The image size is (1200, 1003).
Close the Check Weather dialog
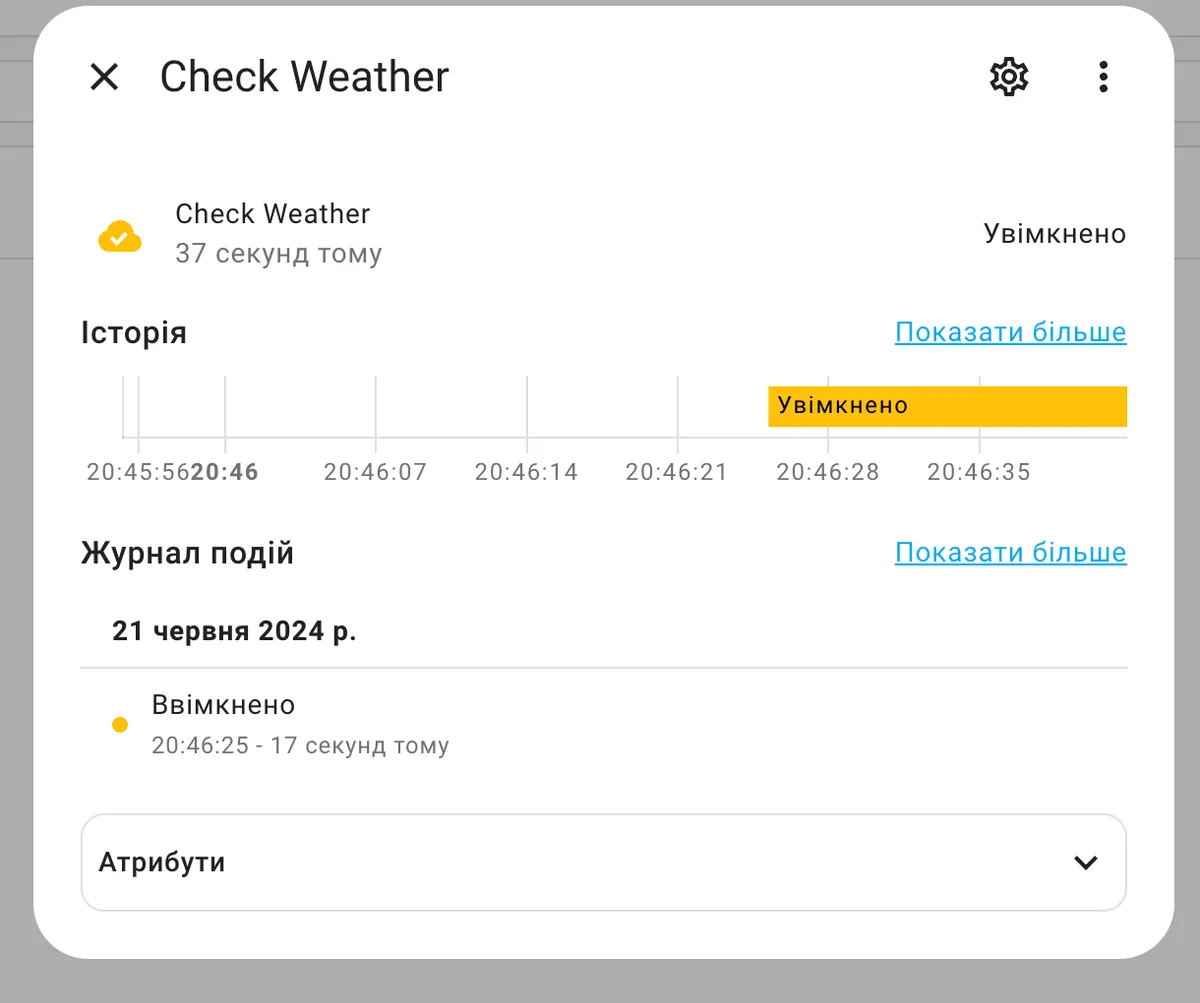pos(104,77)
